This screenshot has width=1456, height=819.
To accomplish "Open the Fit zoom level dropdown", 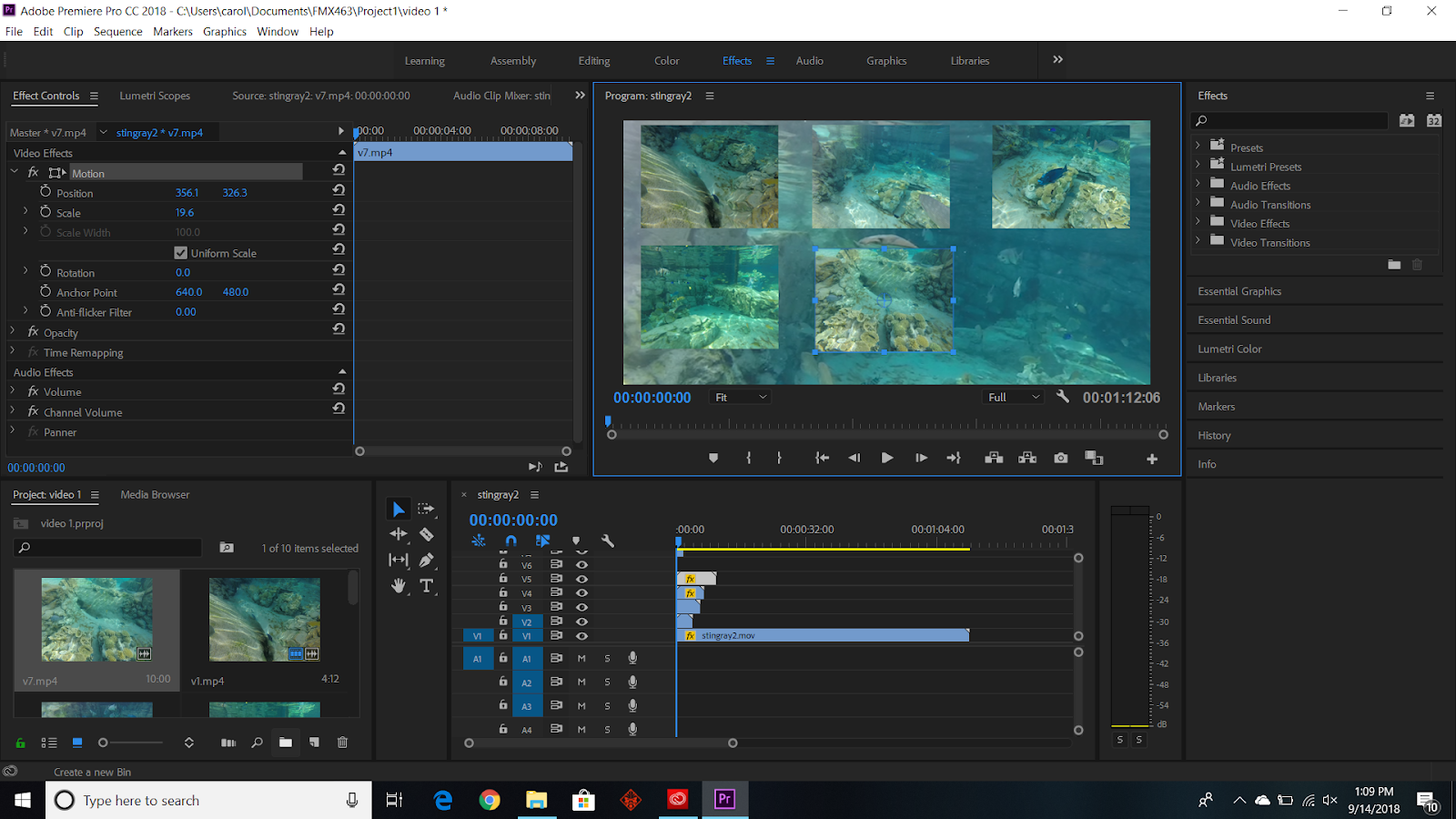I will point(741,398).
